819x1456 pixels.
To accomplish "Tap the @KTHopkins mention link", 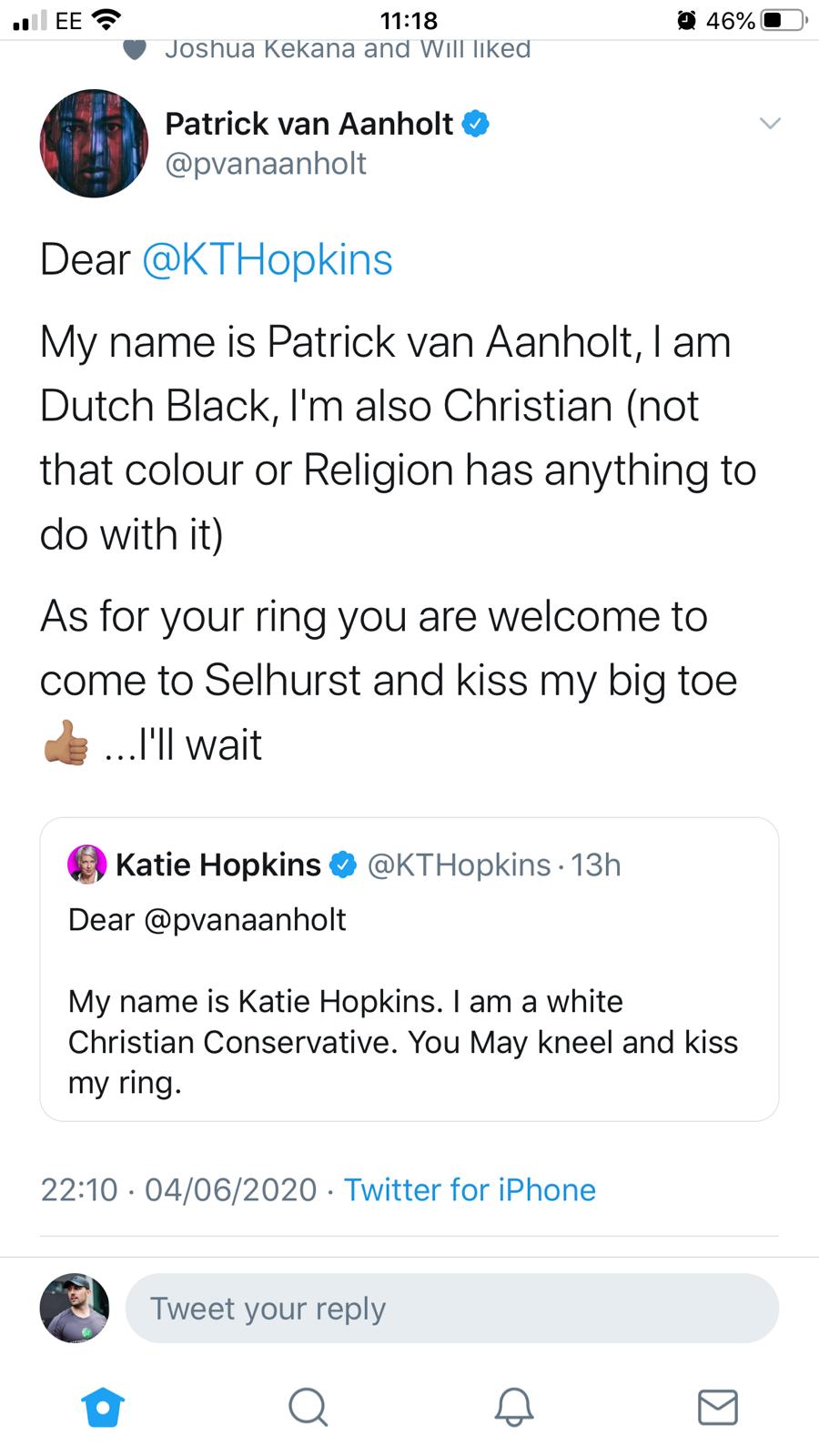I will point(268,260).
